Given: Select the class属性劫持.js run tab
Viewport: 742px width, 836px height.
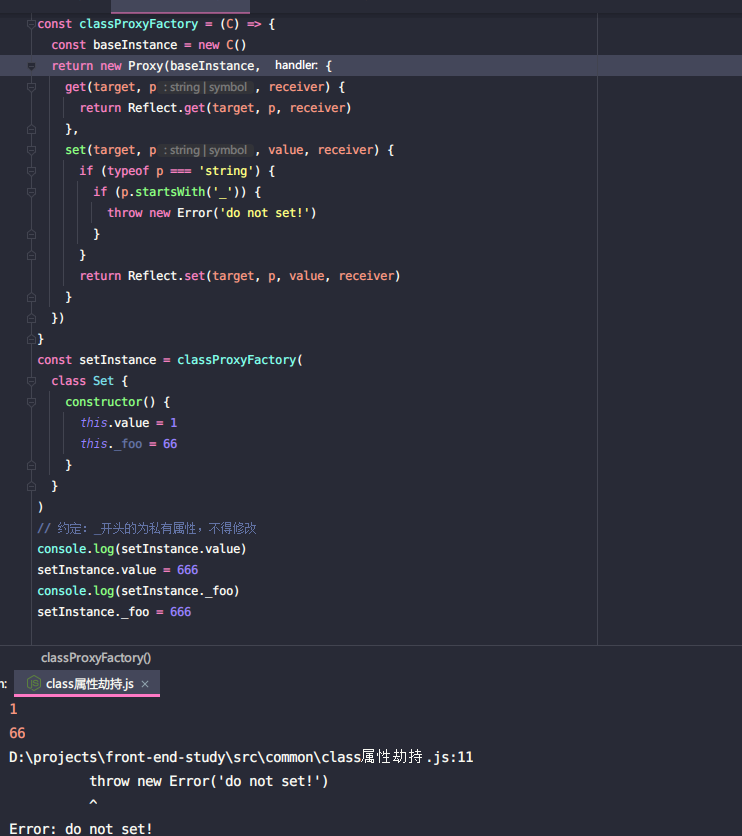Looking at the screenshot, I should [87, 684].
